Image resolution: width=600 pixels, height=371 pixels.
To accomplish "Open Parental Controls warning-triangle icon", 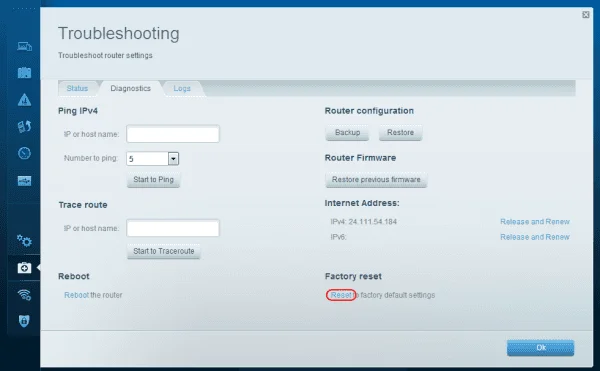I will 24,100.
